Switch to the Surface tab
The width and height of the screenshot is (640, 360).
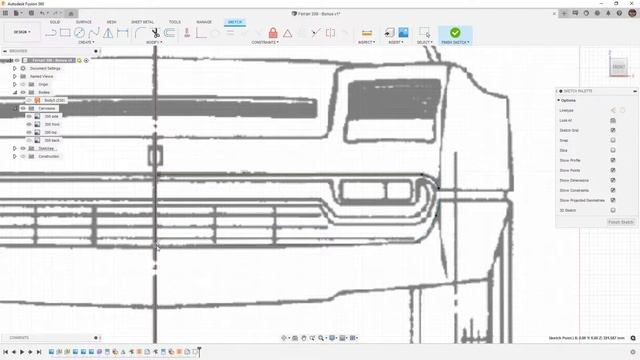click(x=84, y=22)
